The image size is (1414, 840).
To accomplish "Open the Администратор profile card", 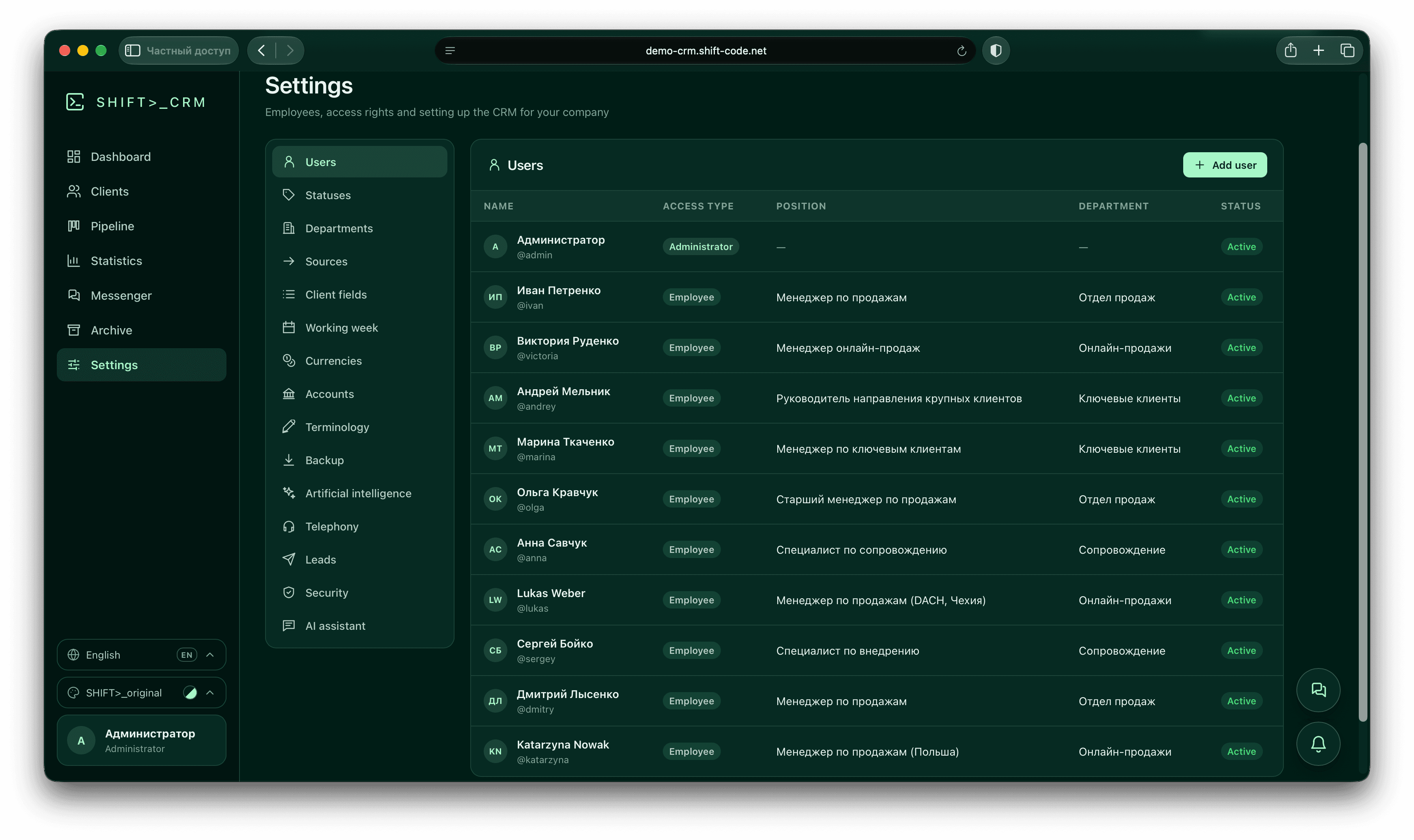I will [x=142, y=740].
